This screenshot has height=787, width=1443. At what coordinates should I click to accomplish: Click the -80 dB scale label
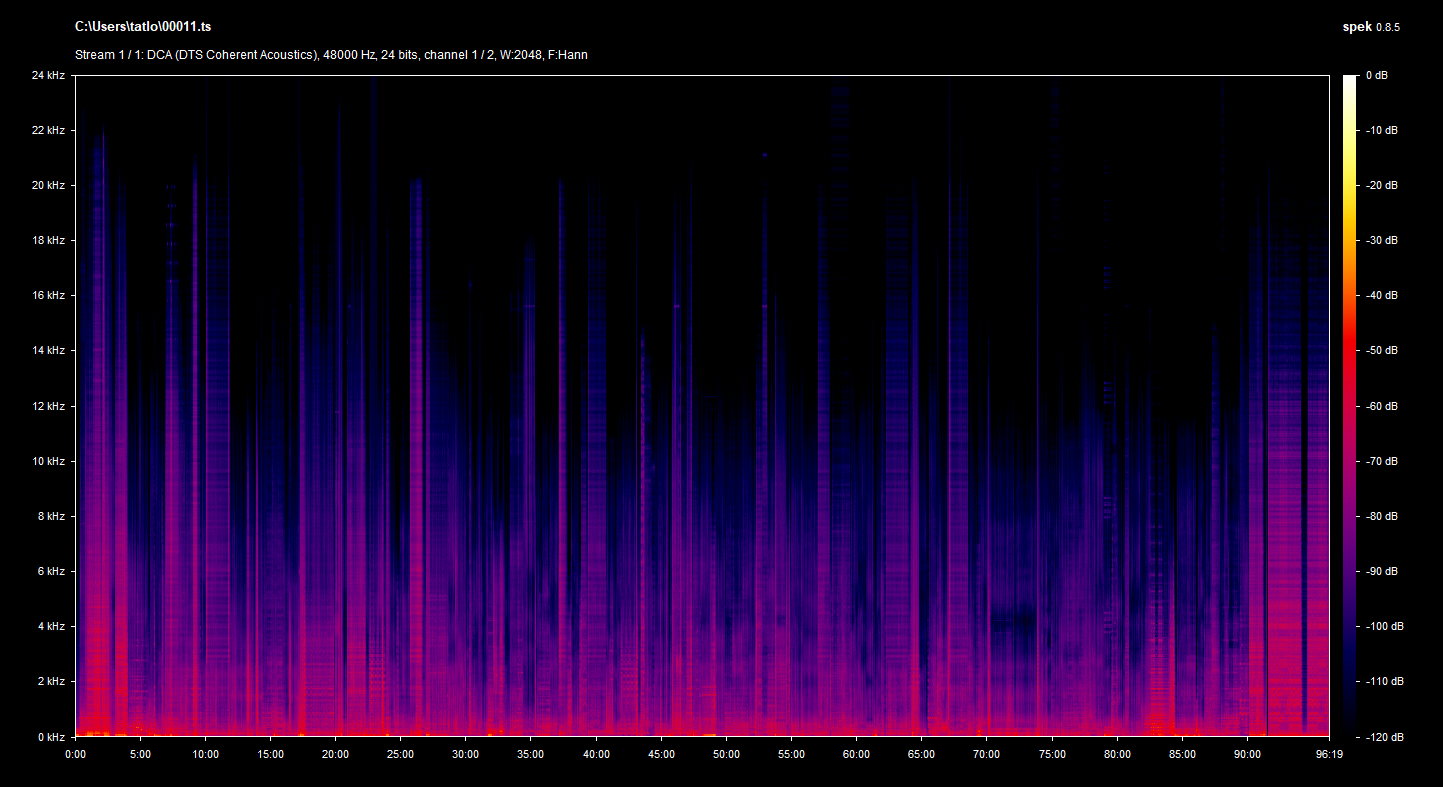(x=1380, y=516)
